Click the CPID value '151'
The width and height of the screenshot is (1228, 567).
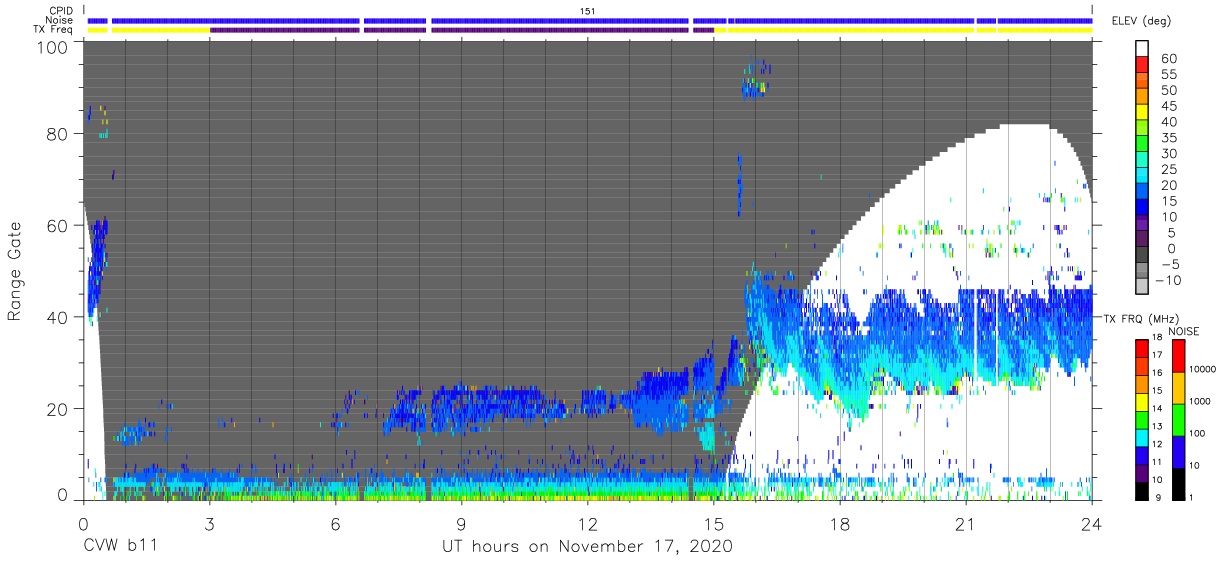click(x=588, y=11)
